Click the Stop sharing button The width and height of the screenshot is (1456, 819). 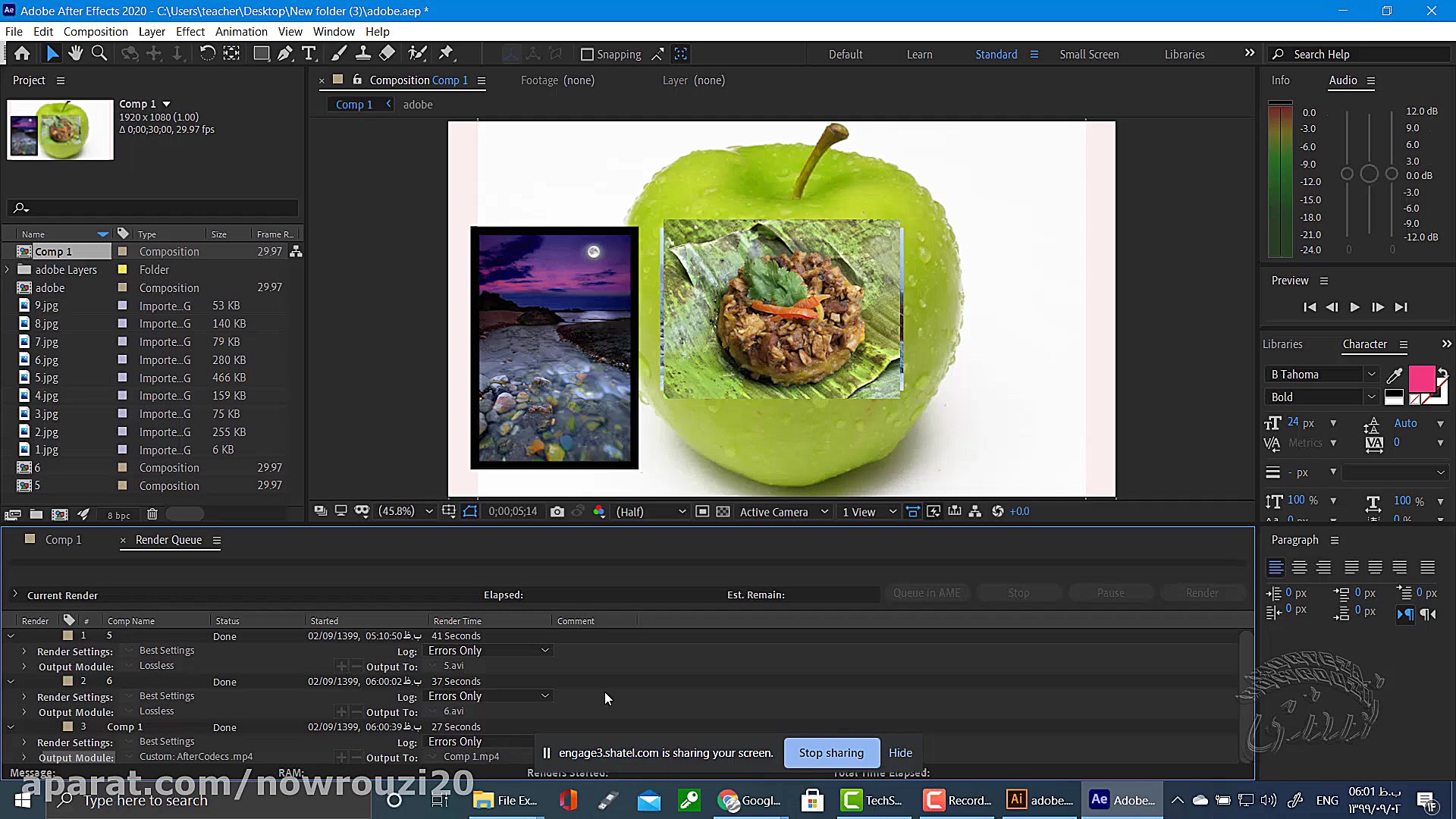831,753
